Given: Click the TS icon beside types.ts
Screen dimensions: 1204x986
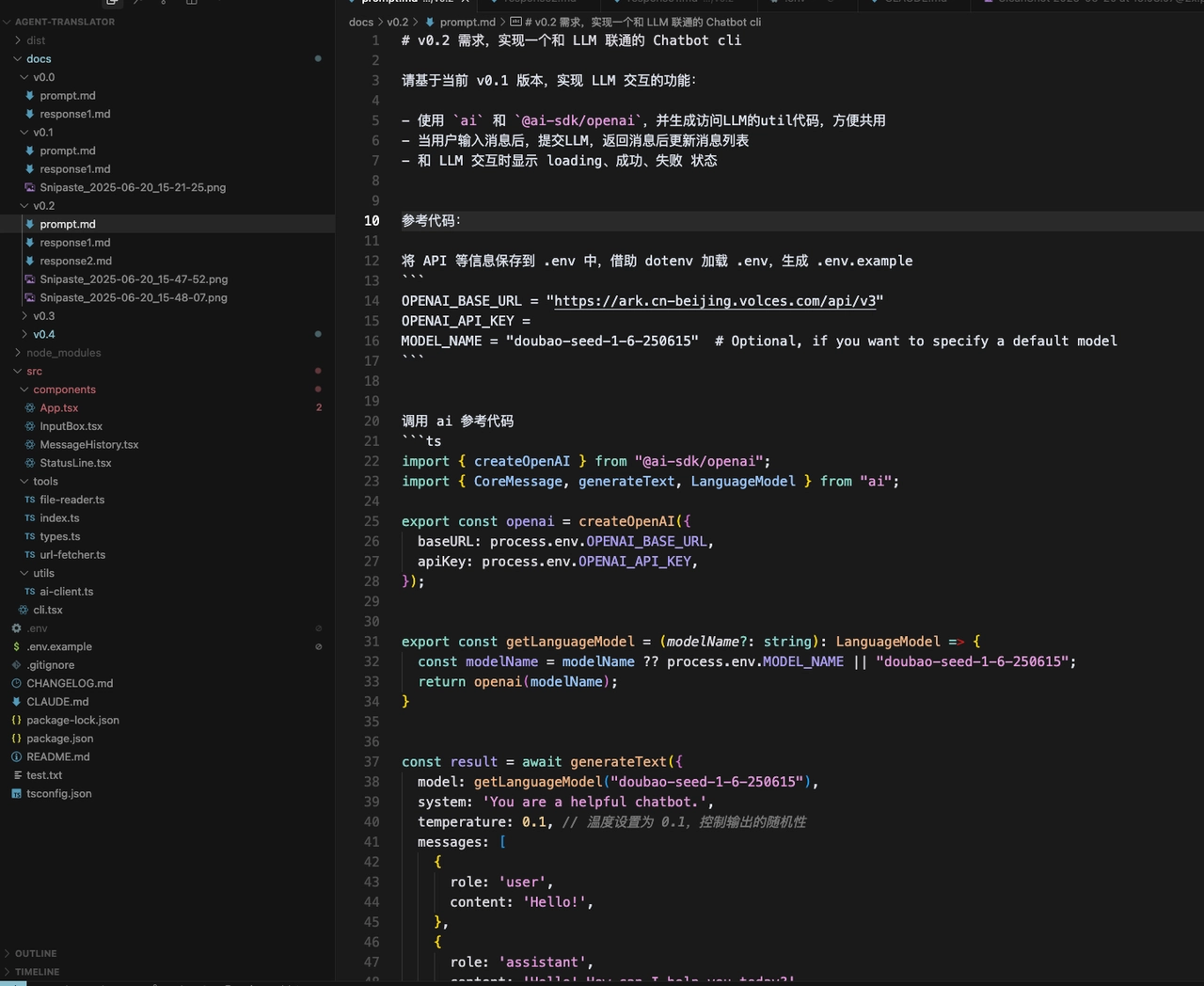Looking at the screenshot, I should [30, 536].
